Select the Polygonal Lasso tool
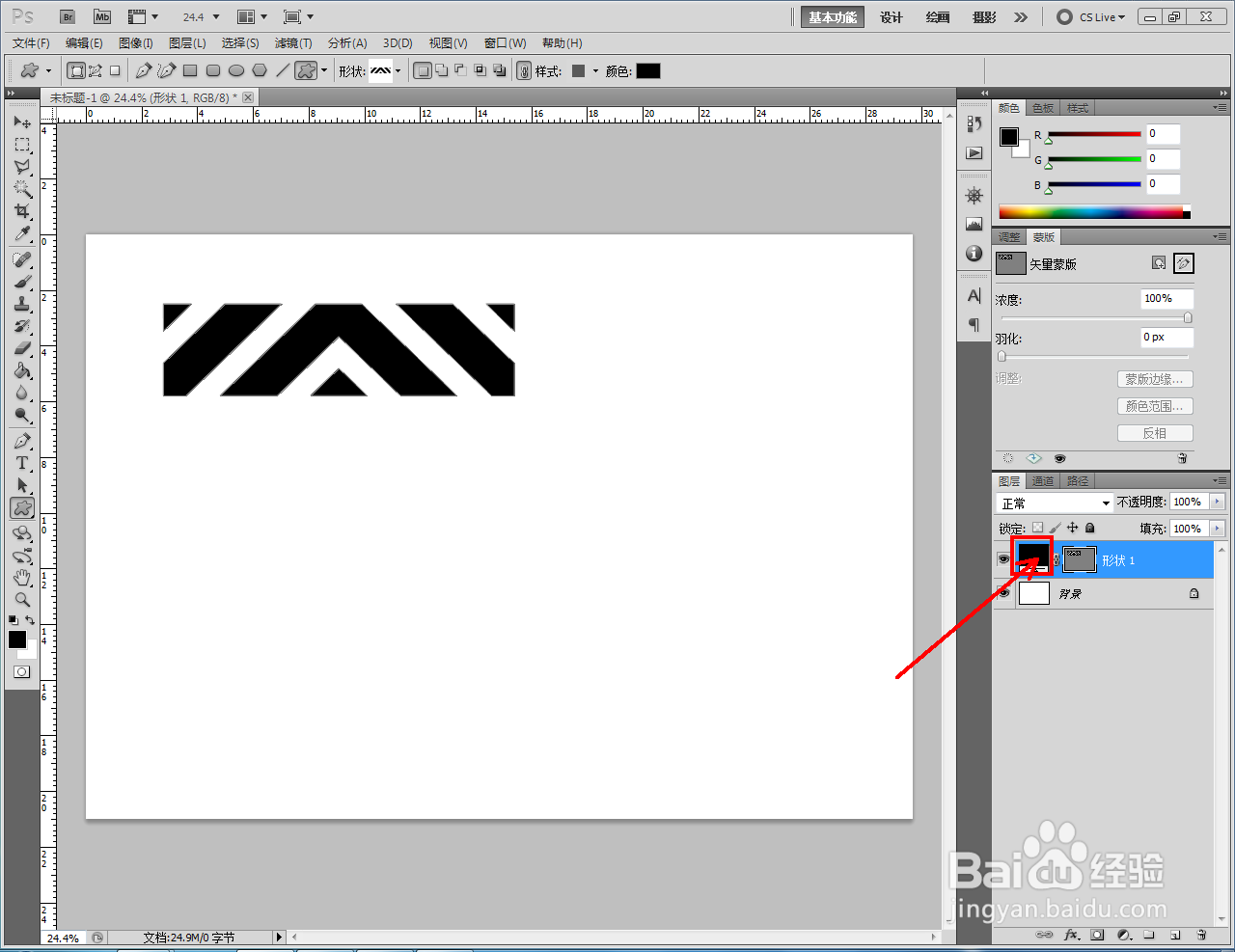 [22, 167]
